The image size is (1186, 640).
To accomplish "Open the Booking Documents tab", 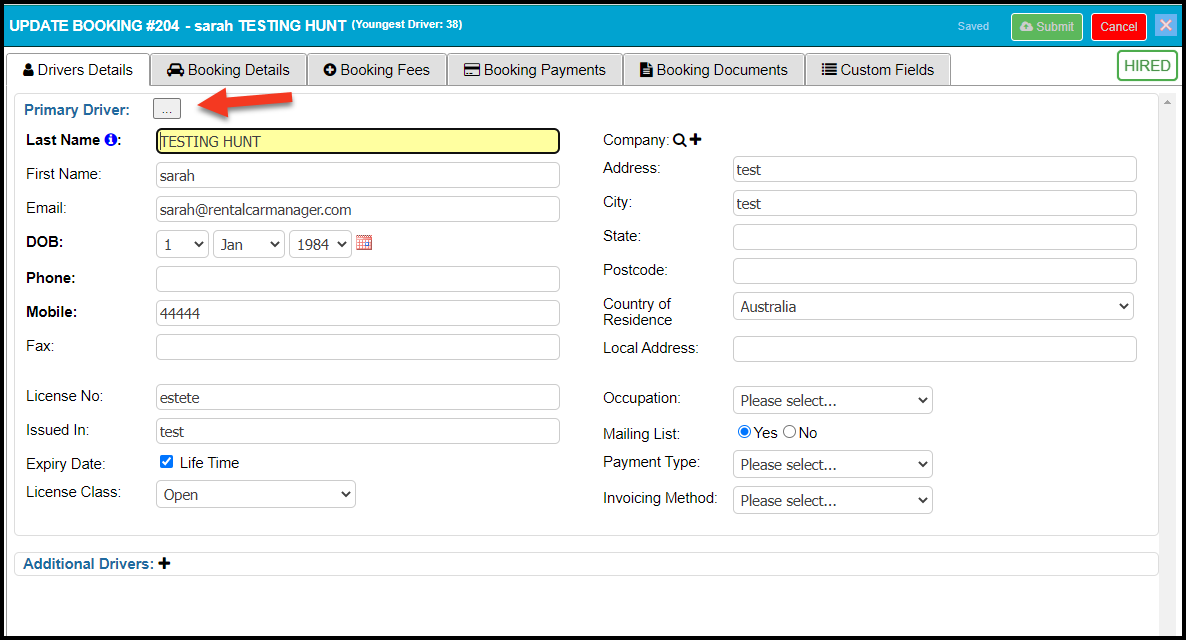I will point(713,70).
